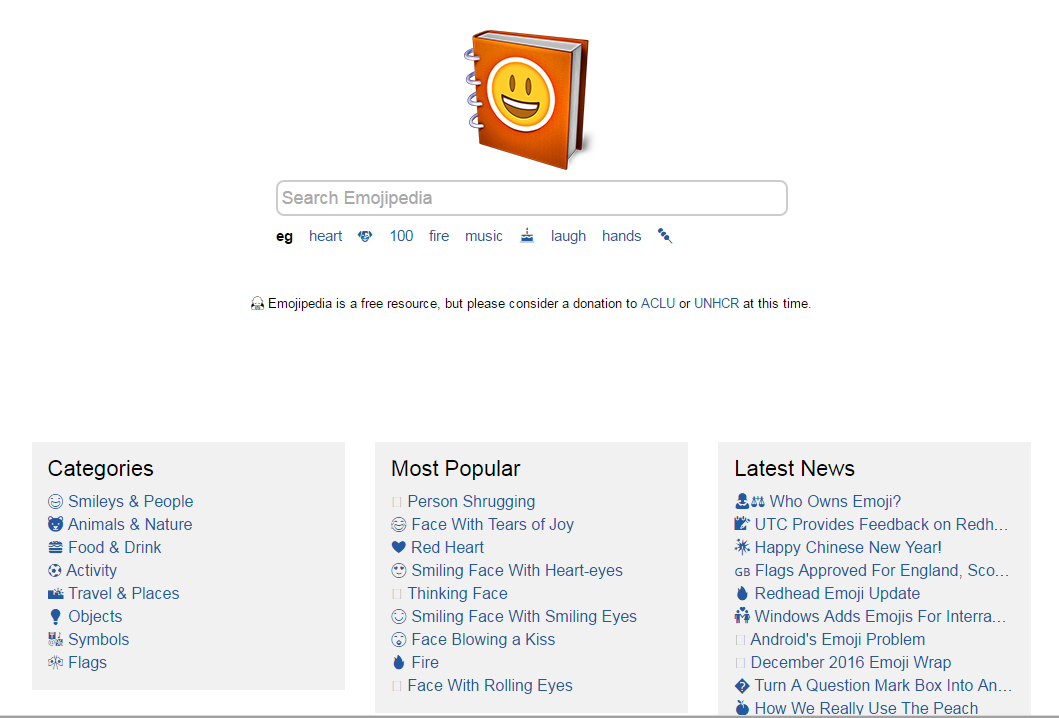Screen dimensions: 1059x718
Task: Open Face Blowing a Kiss page
Action: [483, 640]
